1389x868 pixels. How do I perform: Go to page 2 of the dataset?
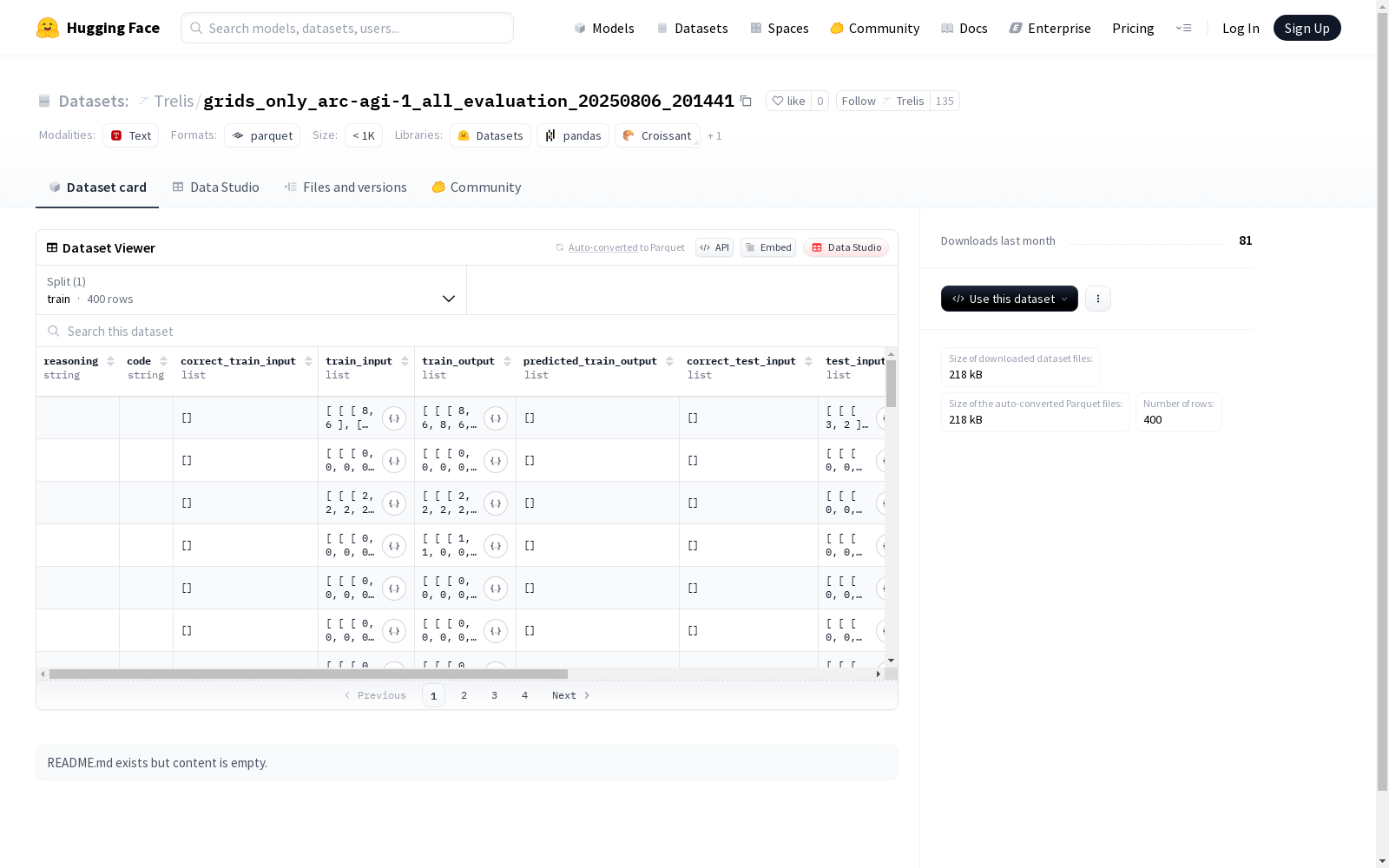(464, 695)
